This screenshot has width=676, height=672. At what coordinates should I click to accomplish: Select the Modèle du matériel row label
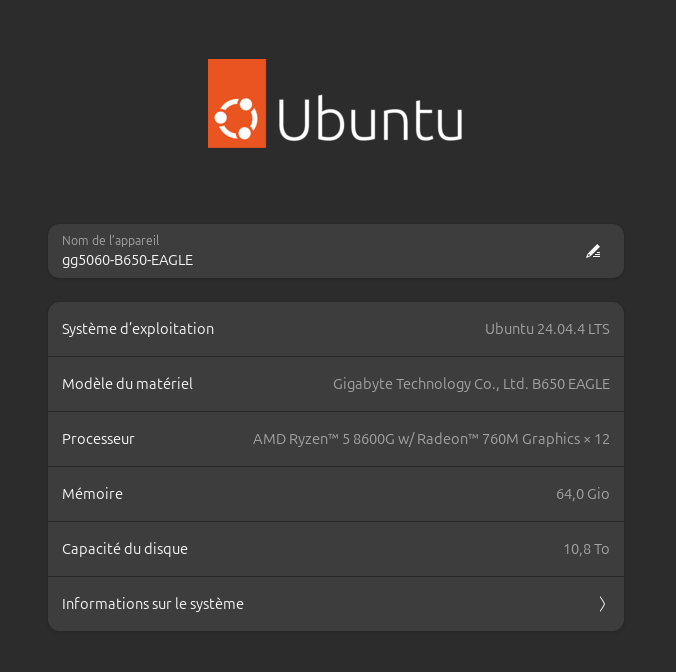point(127,384)
